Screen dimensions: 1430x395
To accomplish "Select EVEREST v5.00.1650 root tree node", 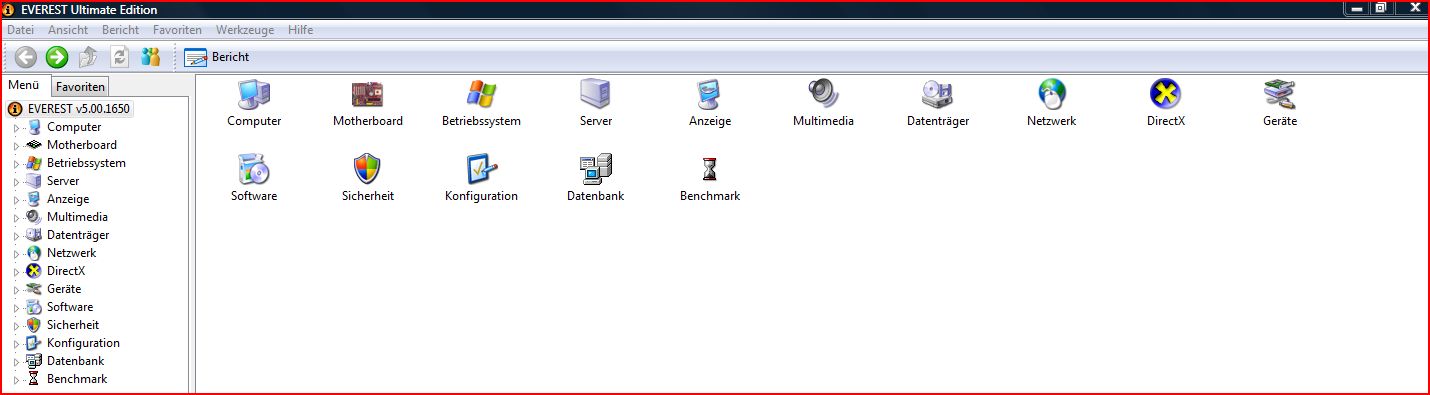I will (79, 108).
